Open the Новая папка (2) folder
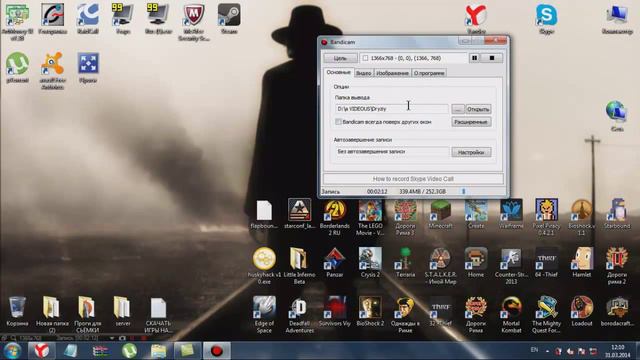Image resolution: width=640 pixels, height=360 pixels. coord(52,314)
